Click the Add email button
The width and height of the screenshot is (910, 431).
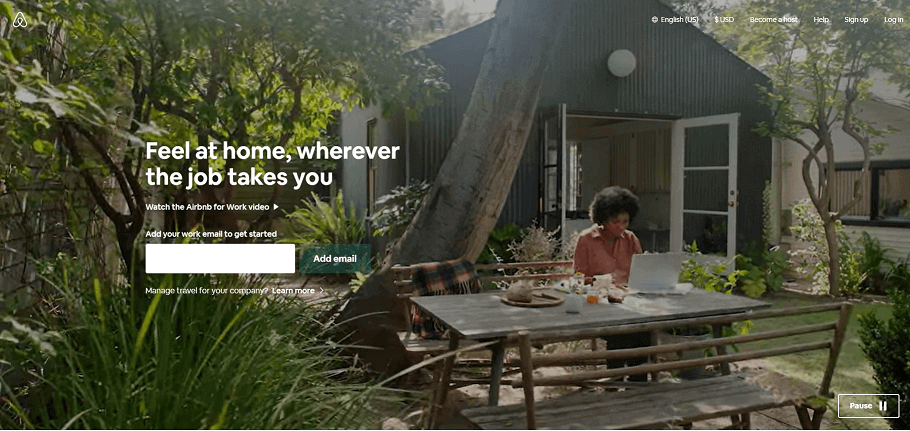coord(335,259)
